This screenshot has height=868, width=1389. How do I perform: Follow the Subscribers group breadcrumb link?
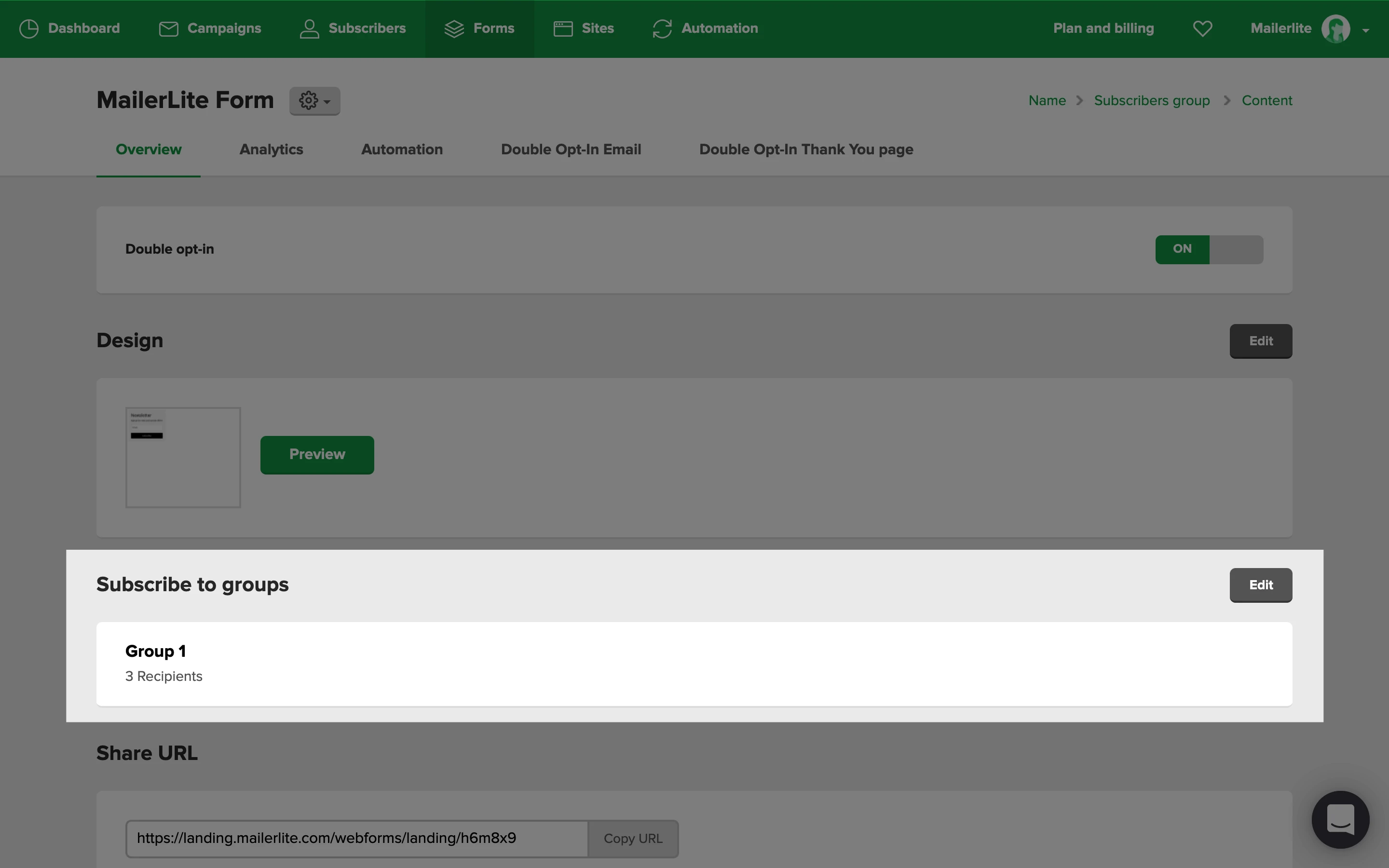click(x=1151, y=100)
